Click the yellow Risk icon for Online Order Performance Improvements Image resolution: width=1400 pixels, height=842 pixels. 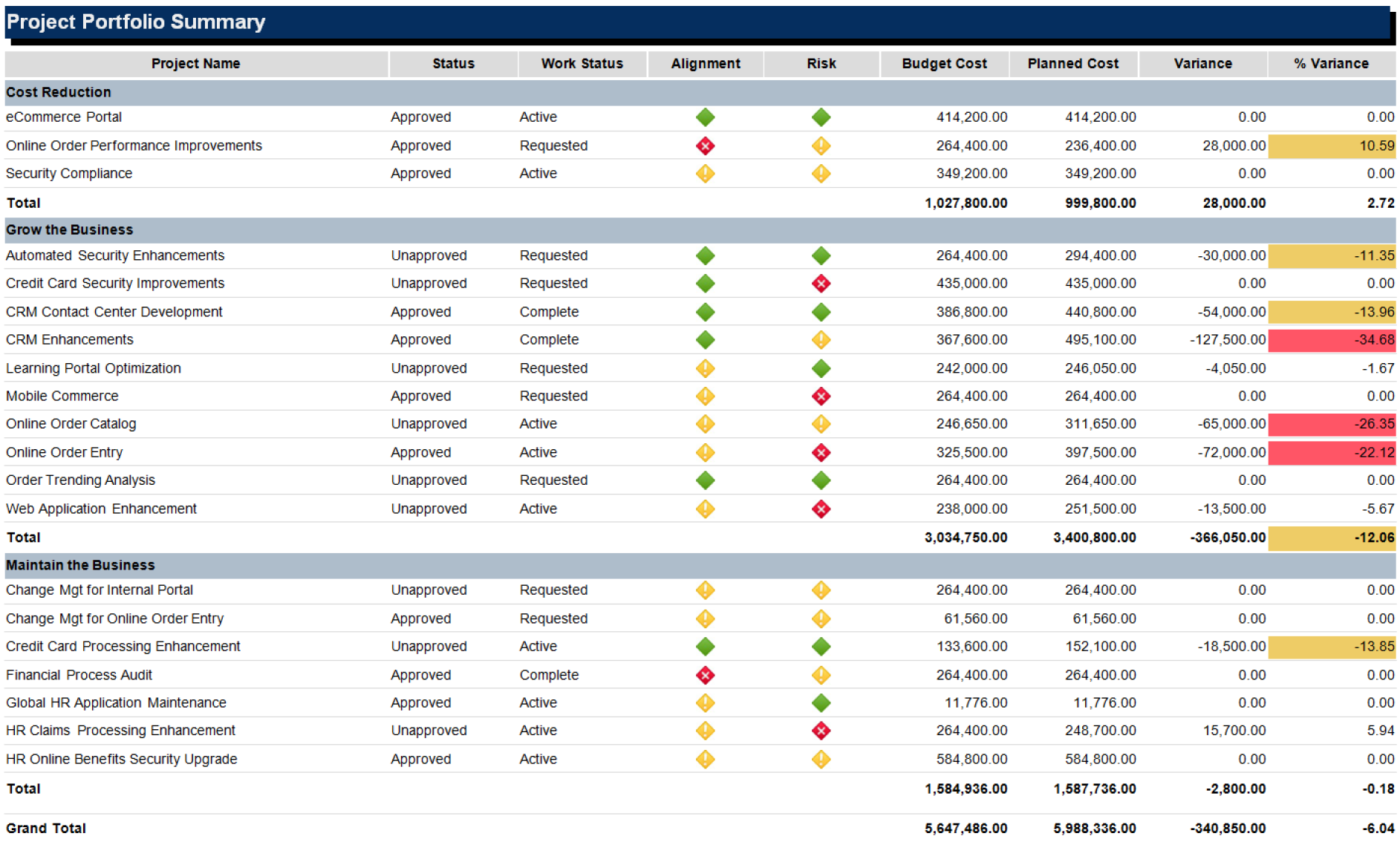[821, 146]
